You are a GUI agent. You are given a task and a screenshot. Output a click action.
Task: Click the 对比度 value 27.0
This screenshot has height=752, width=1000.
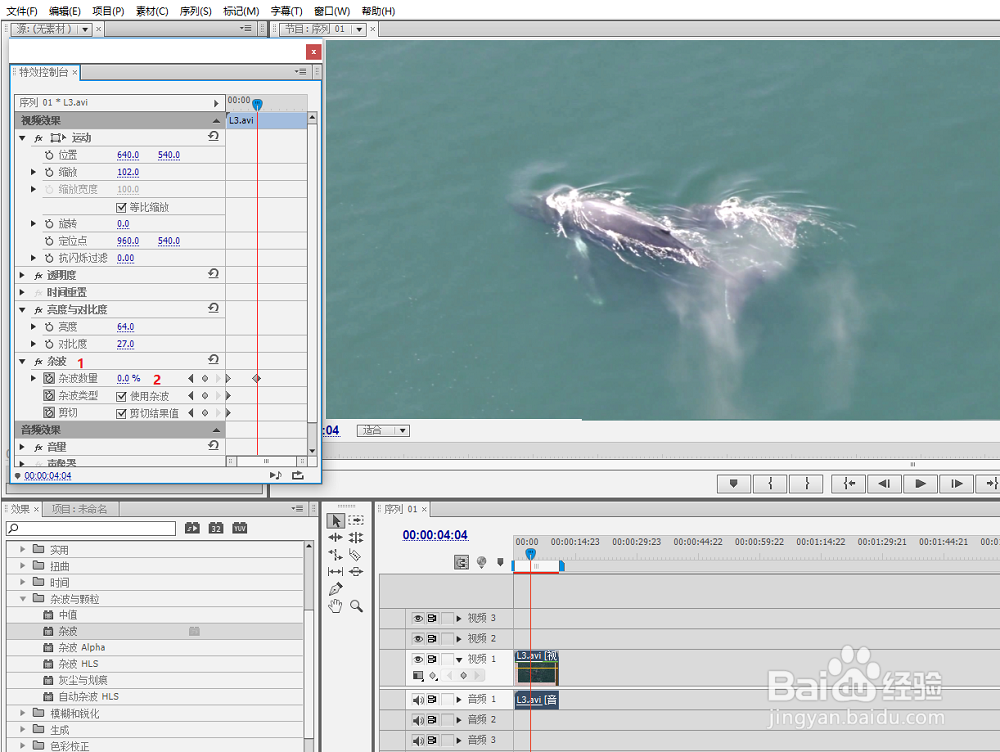pos(126,344)
